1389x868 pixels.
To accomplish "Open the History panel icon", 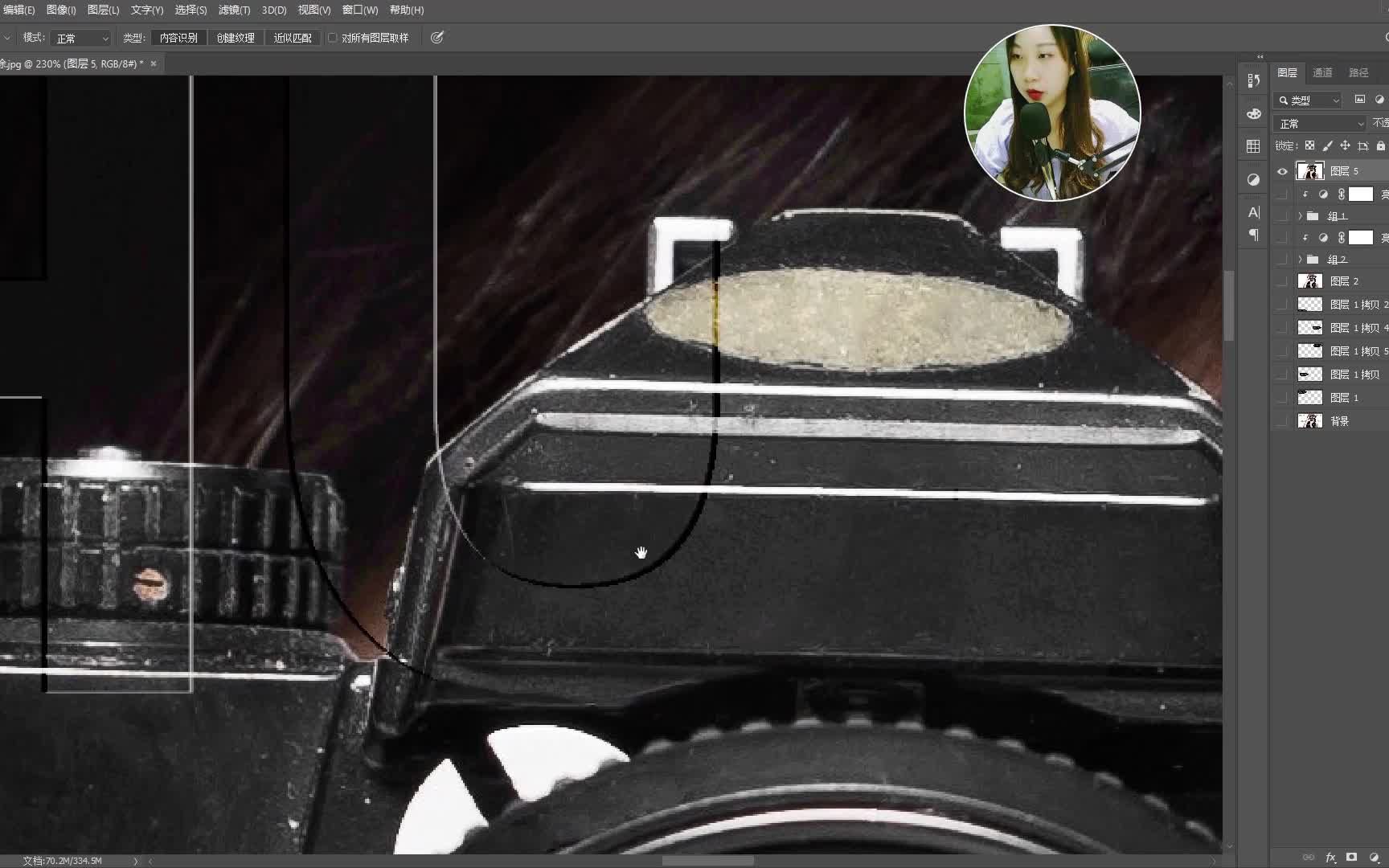I will (1253, 80).
